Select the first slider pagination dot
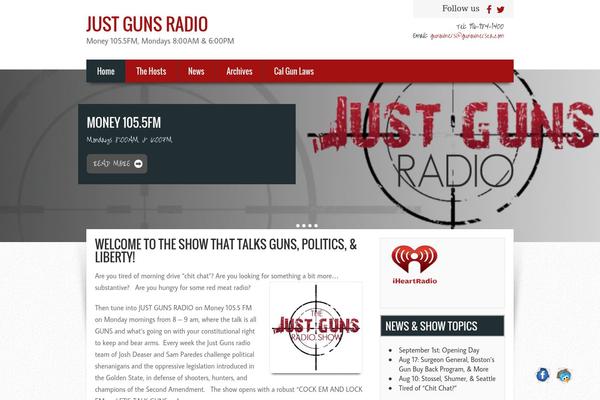600x400 pixels. pos(298,226)
